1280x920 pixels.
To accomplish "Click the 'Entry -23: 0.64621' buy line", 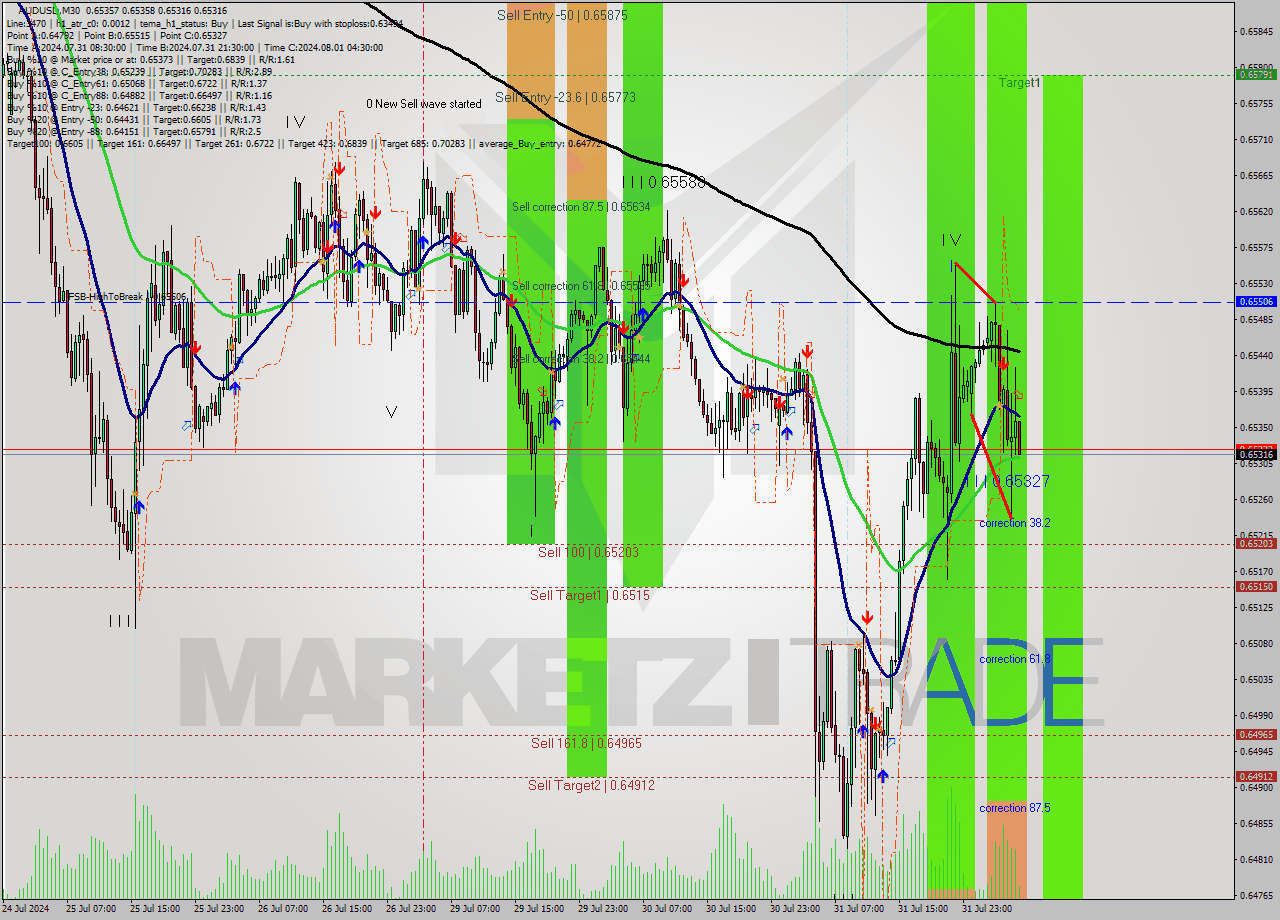I will pyautogui.click(x=136, y=107).
